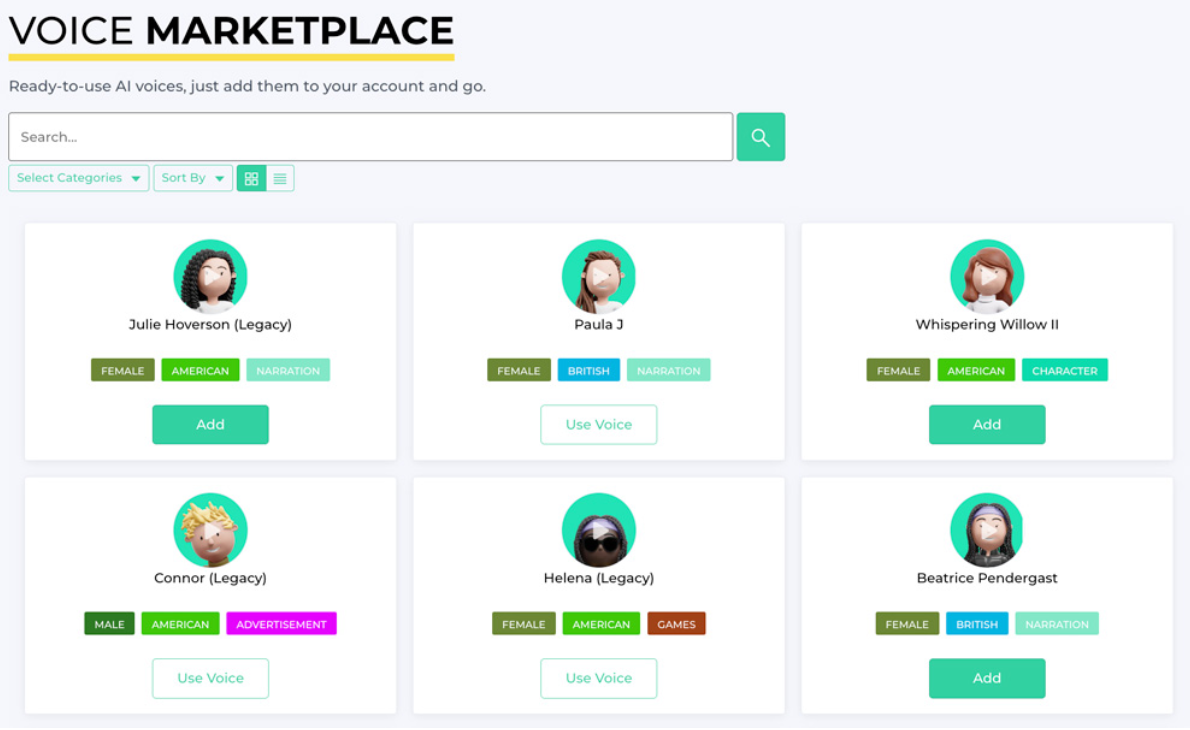The image size is (1190, 730).
Task: Click the green search magnifier button
Action: [x=760, y=137]
